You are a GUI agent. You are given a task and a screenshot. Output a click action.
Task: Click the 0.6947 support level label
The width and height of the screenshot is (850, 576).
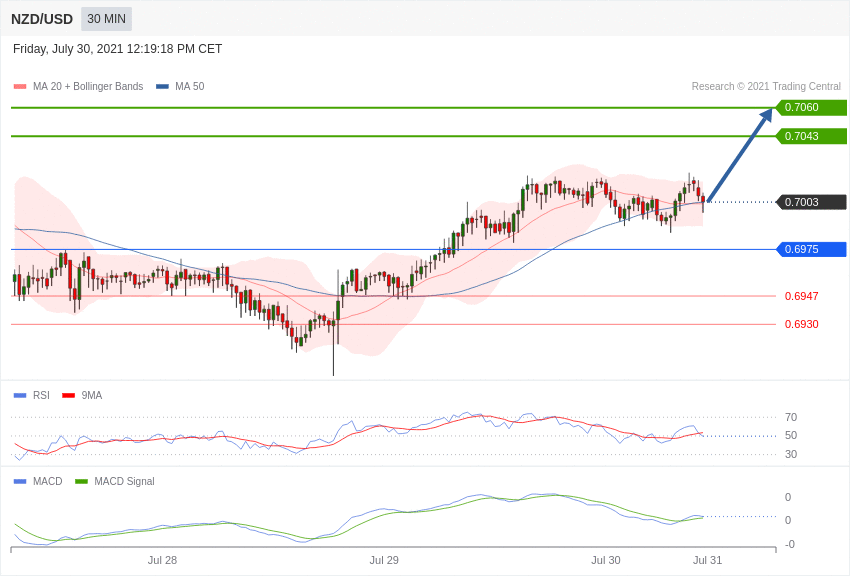pos(801,296)
